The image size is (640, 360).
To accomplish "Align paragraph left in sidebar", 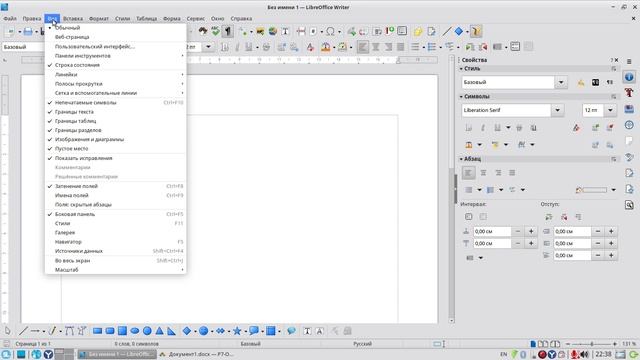I will (468, 173).
